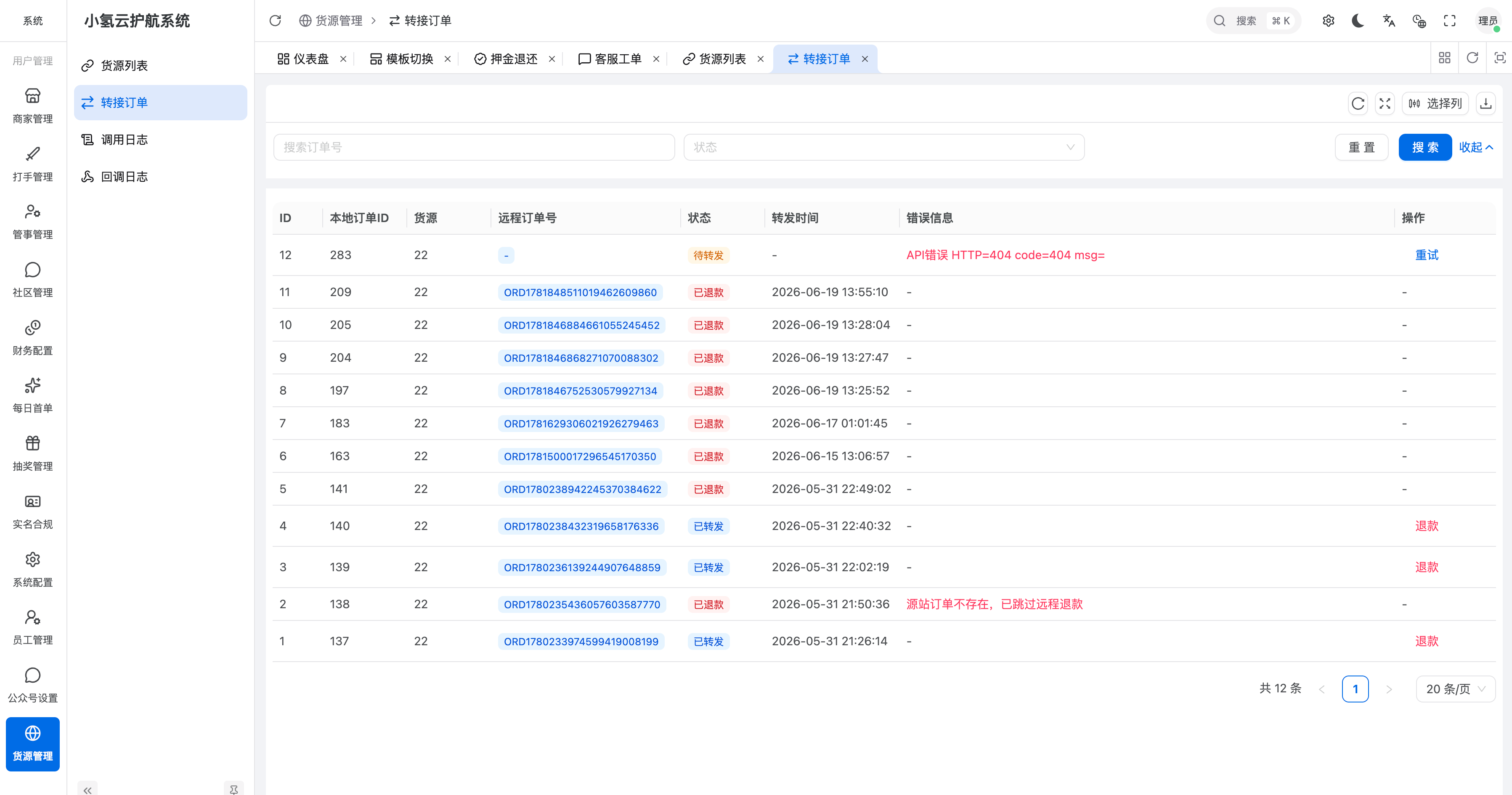Switch to the 客服工单 tab
Viewport: 1512px width, 795px height.
click(610, 58)
